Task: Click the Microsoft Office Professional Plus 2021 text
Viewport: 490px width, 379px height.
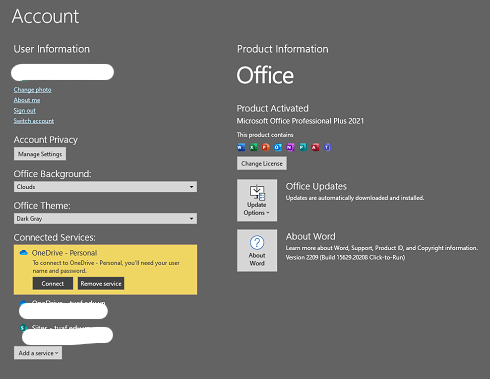Action: pos(300,121)
